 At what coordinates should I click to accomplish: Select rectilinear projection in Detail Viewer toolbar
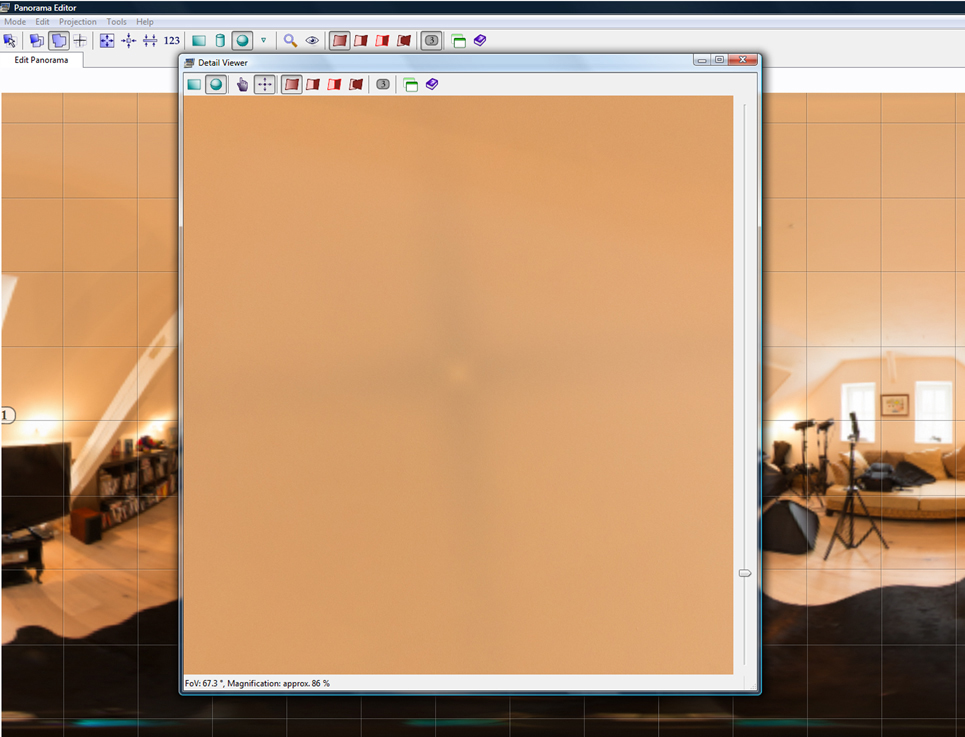pyautogui.click(x=194, y=85)
